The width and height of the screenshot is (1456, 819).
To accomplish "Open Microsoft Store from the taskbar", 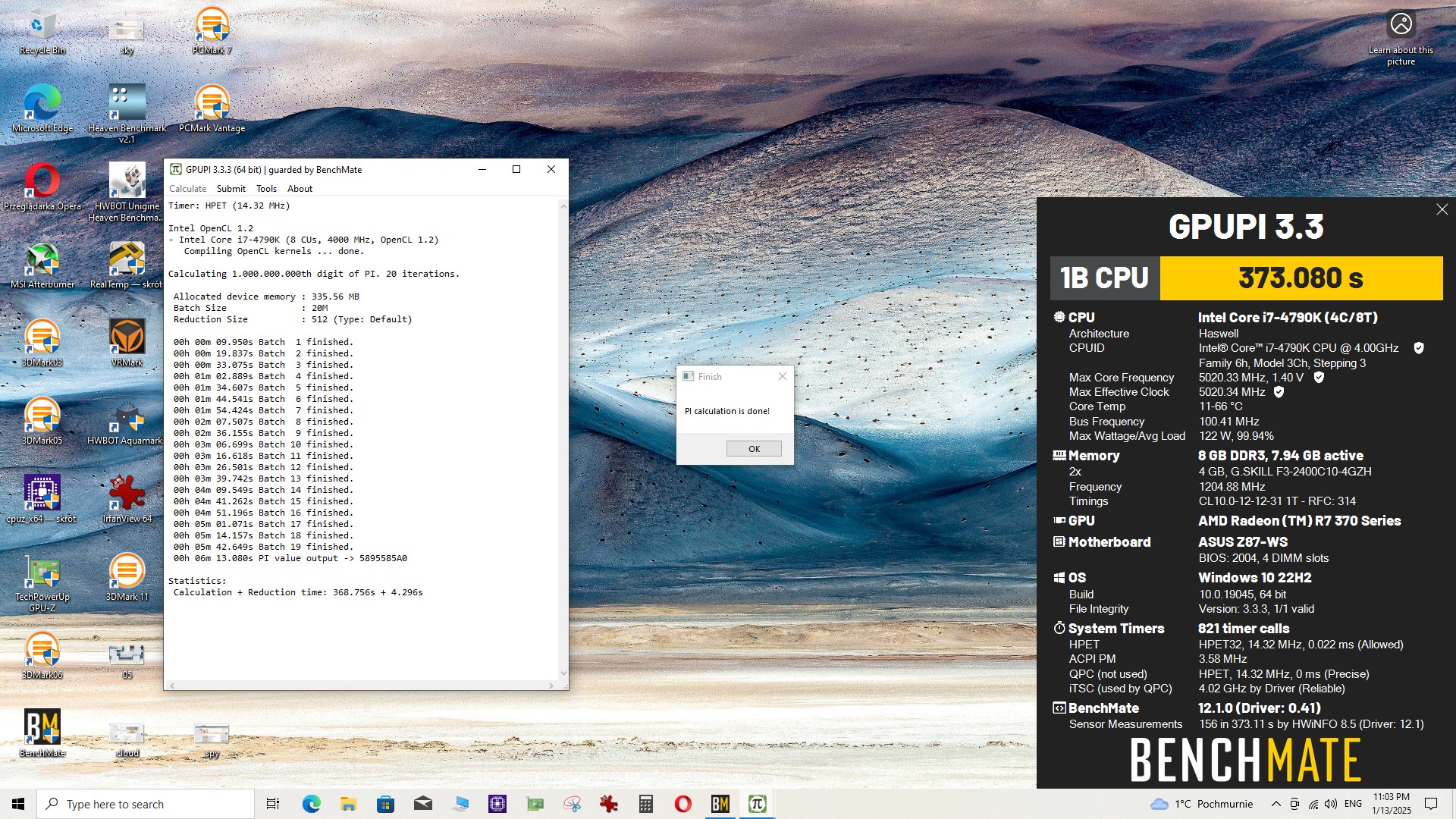I will (385, 804).
